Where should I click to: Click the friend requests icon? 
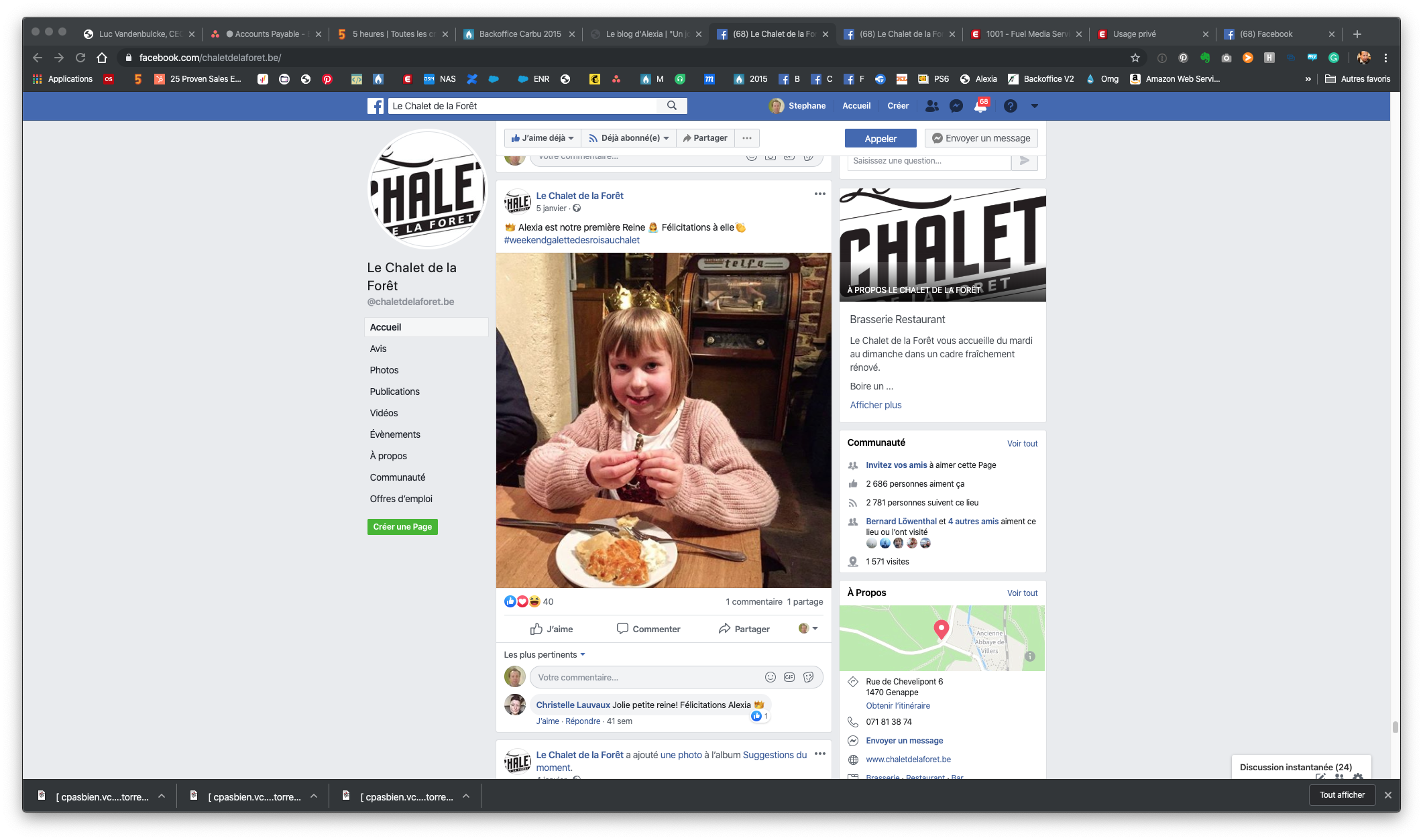tap(932, 106)
